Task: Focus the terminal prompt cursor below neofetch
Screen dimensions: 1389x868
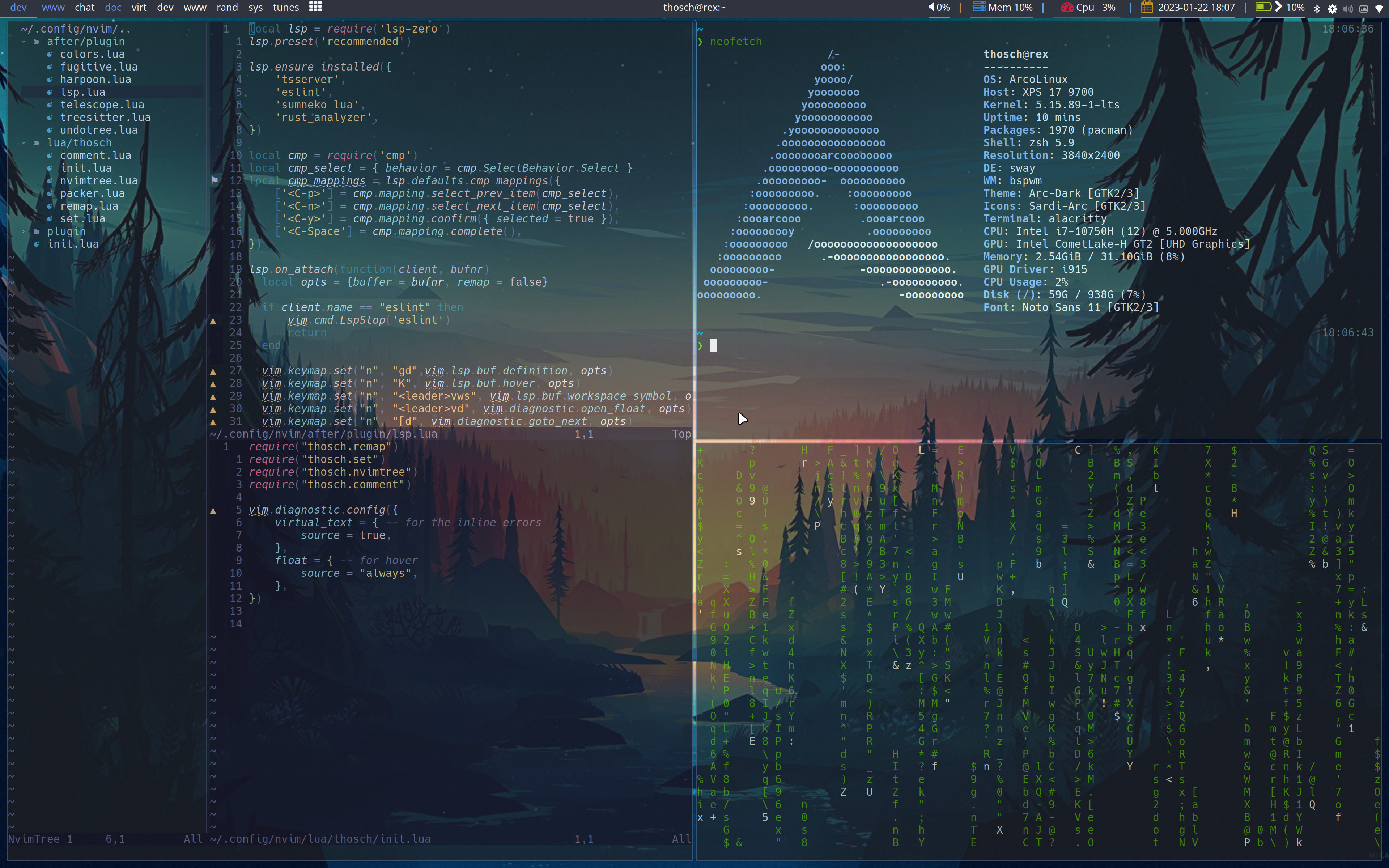Action: pos(713,345)
